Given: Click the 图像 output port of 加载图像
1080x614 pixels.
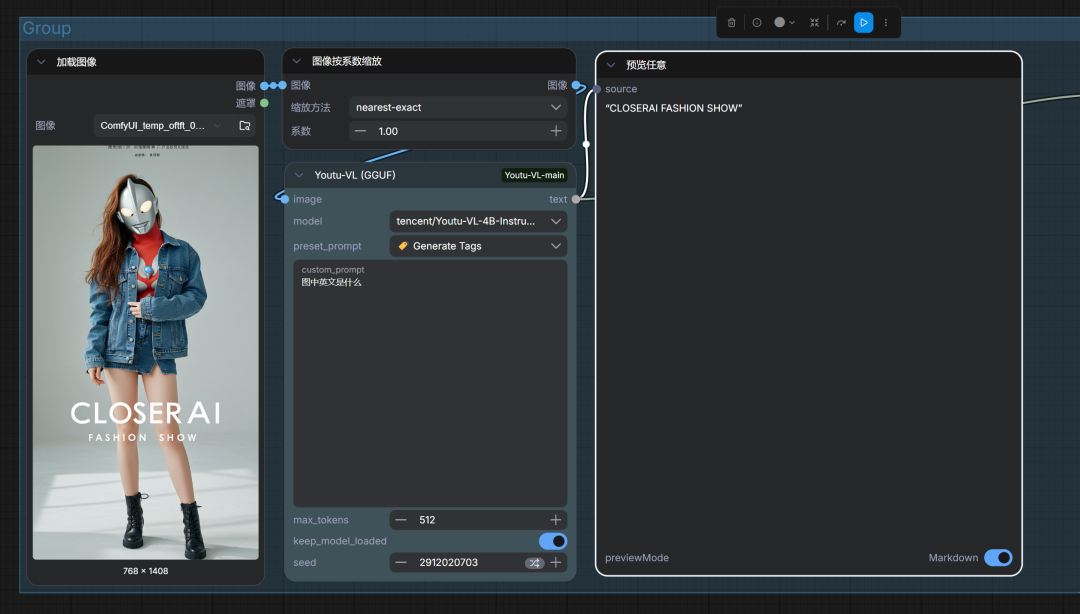Looking at the screenshot, I should (264, 85).
